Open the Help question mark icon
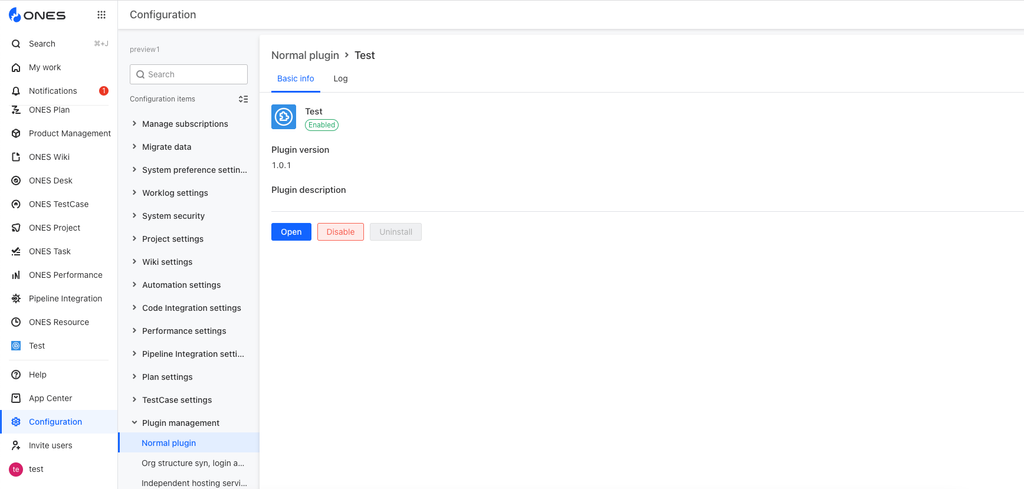1024x489 pixels. tap(16, 375)
